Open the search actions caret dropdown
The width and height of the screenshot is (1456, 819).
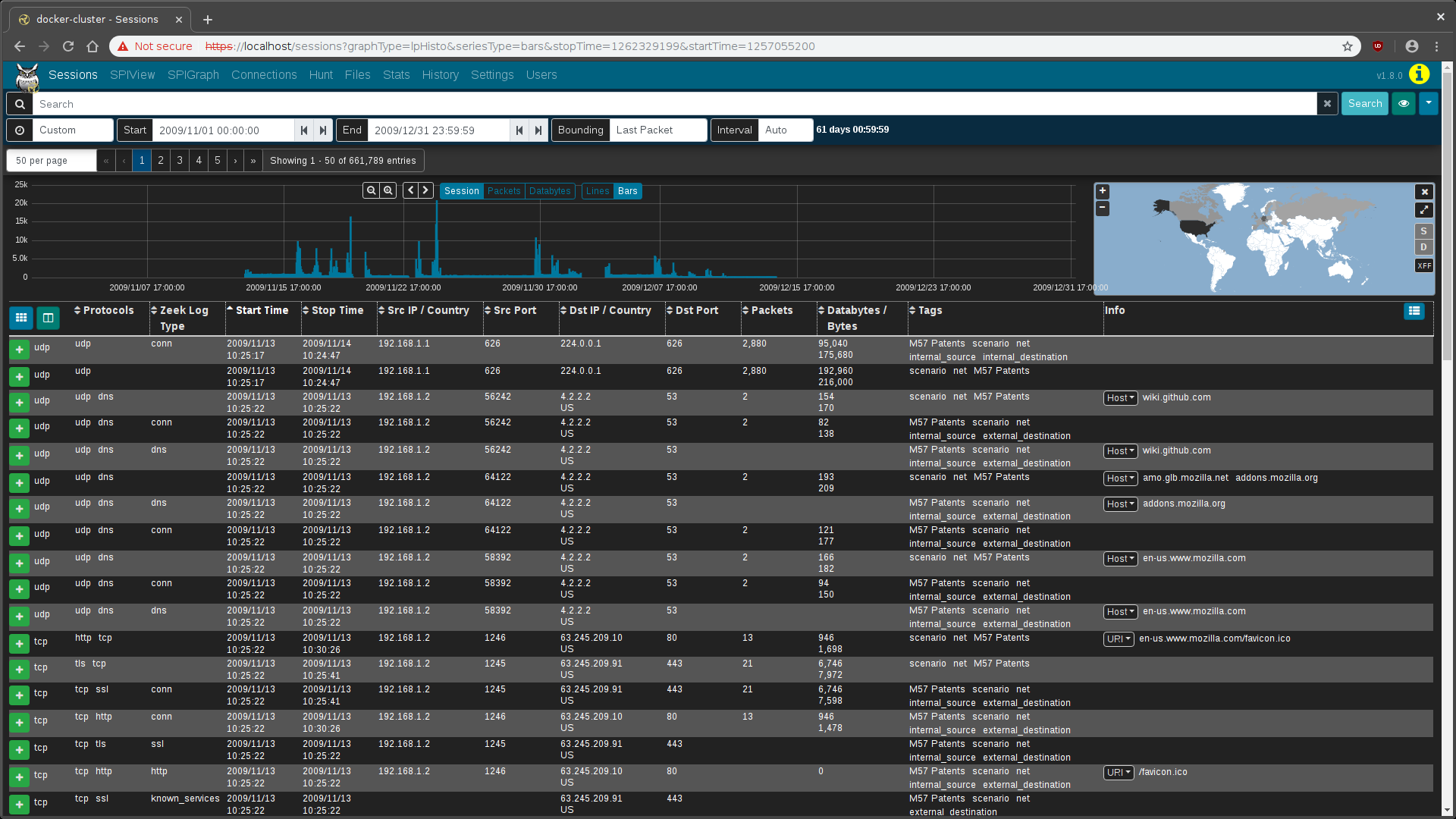[x=1429, y=104]
